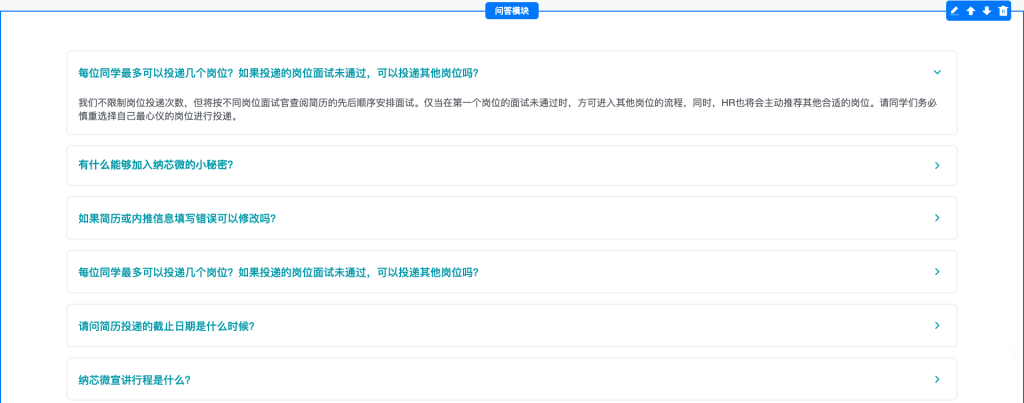Select the 问答模块 label tab
The height and width of the screenshot is (403, 1024).
tap(512, 11)
